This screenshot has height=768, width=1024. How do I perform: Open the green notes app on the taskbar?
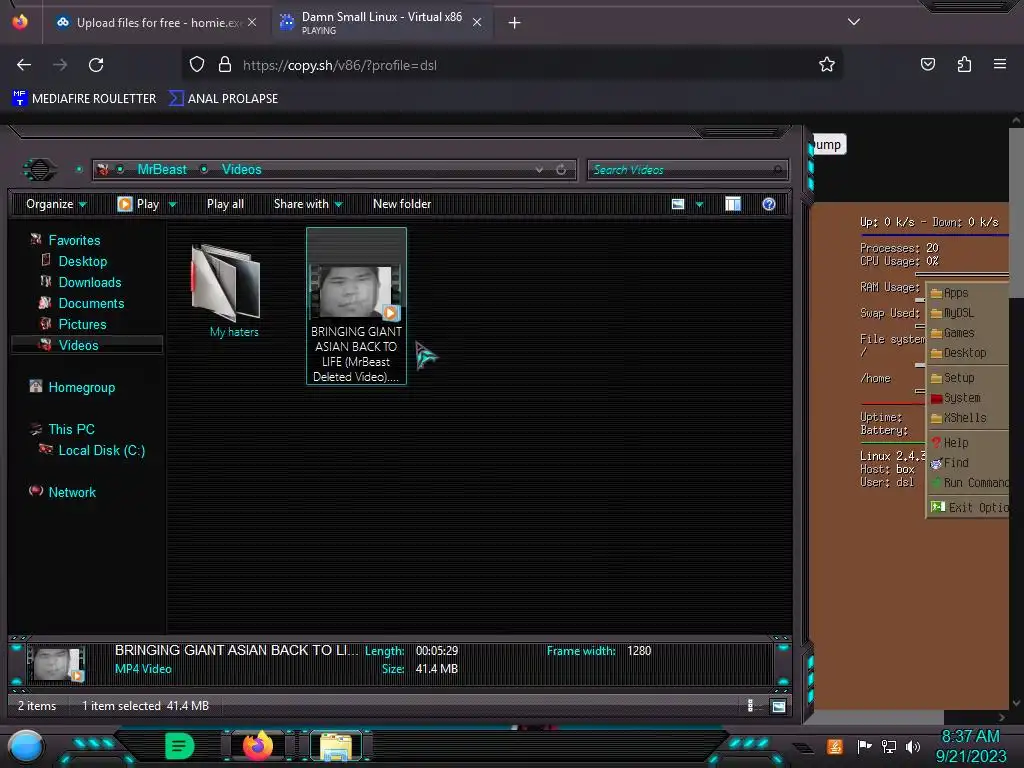pyautogui.click(x=179, y=746)
